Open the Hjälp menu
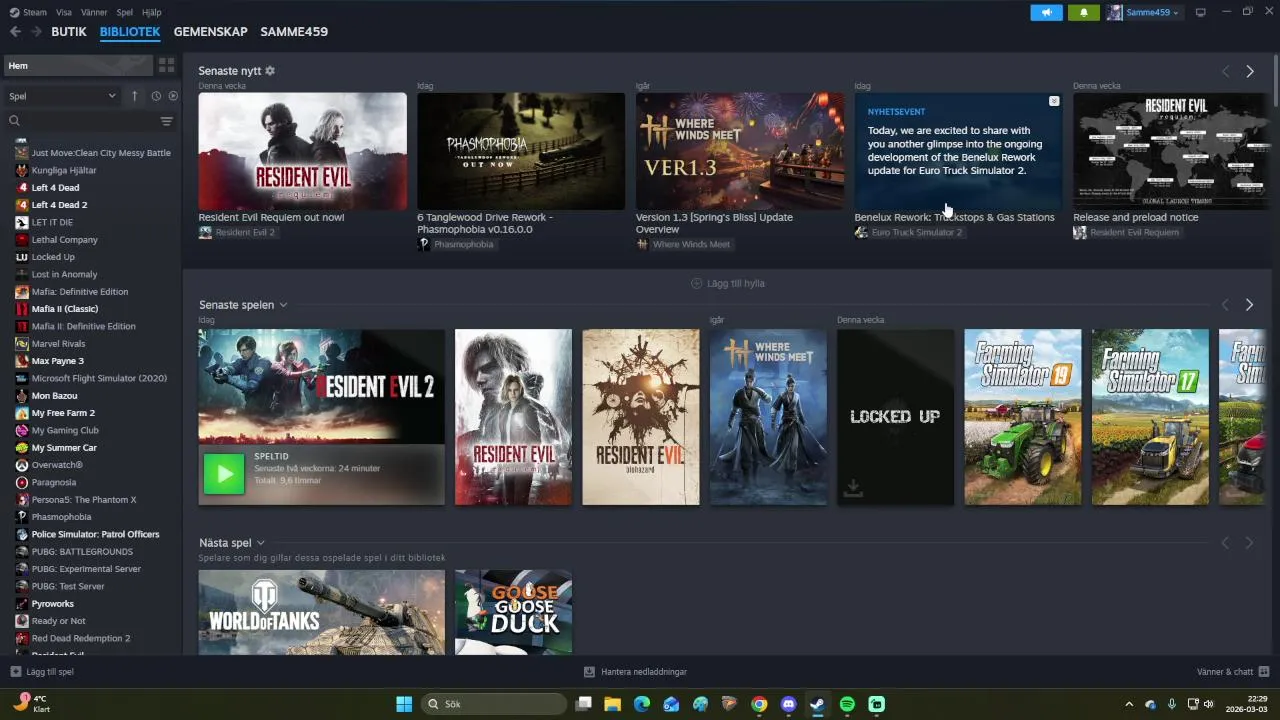 click(151, 12)
